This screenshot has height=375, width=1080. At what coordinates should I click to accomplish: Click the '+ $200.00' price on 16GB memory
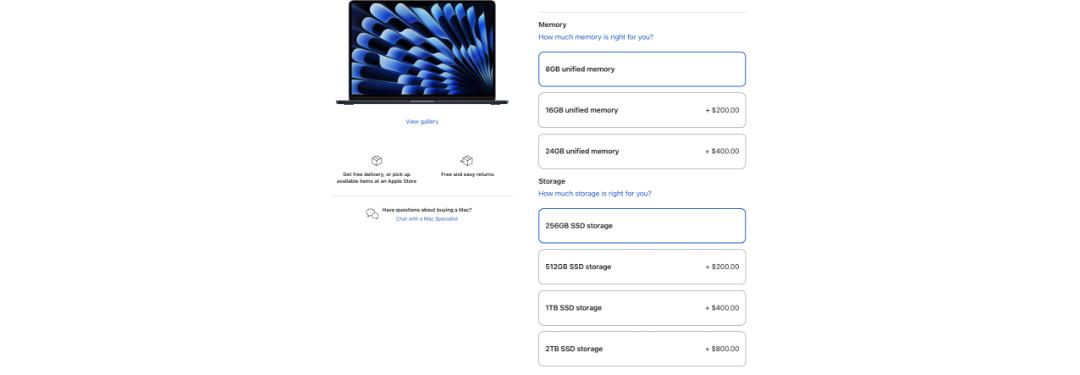pos(722,110)
